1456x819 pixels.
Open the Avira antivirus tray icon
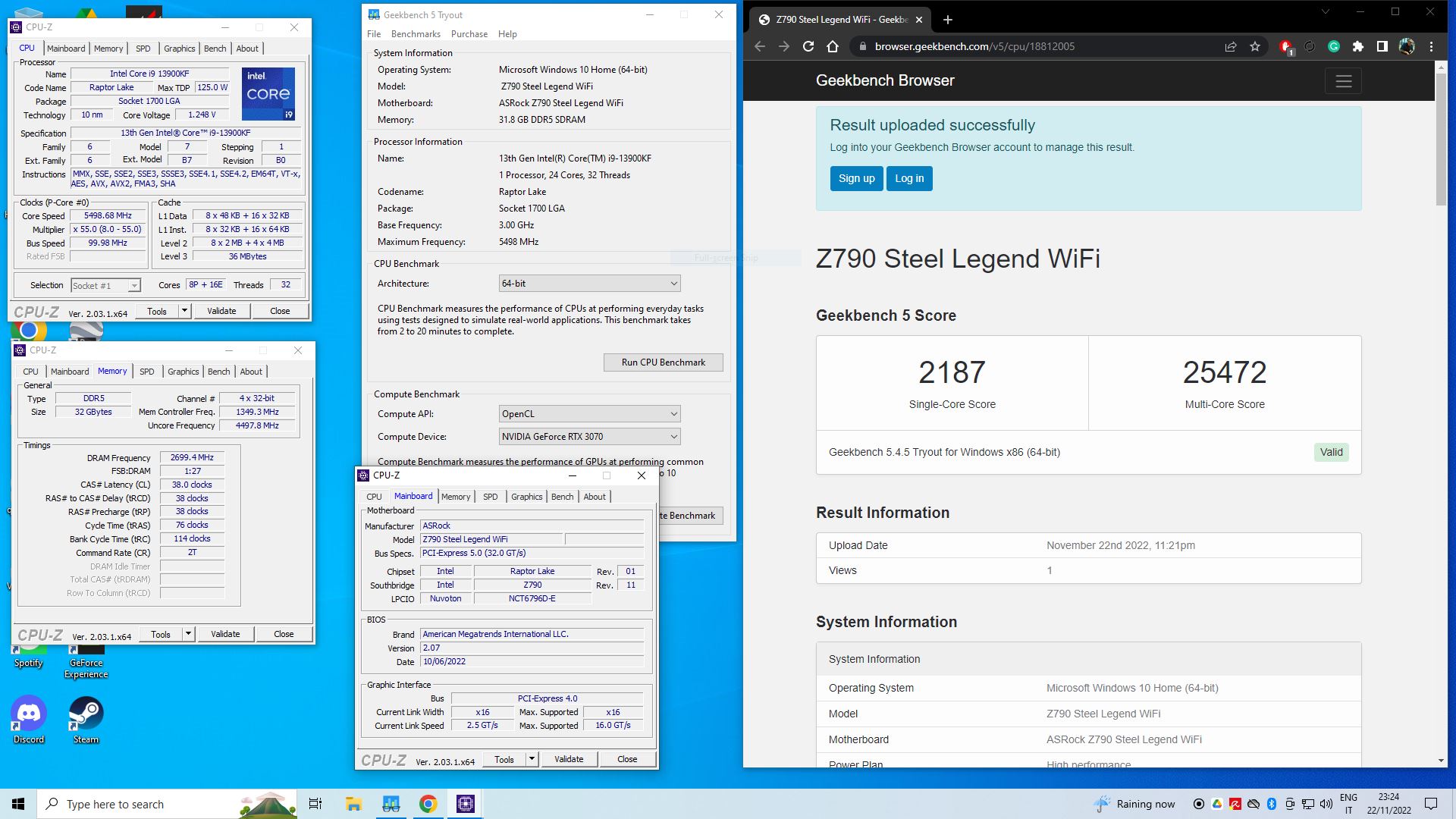(1235, 804)
